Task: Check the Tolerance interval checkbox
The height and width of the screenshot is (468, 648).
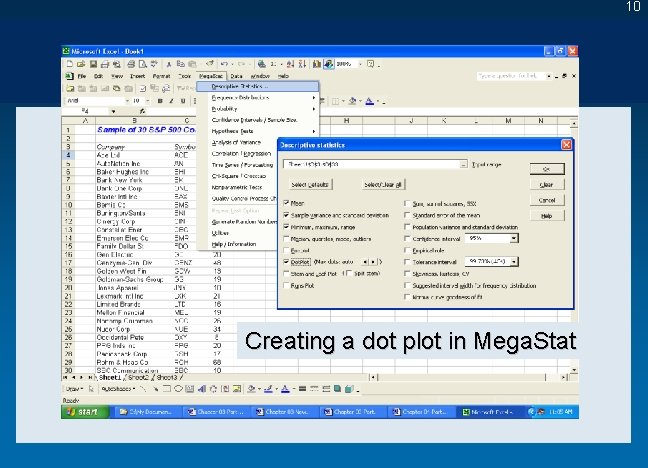Action: click(407, 262)
